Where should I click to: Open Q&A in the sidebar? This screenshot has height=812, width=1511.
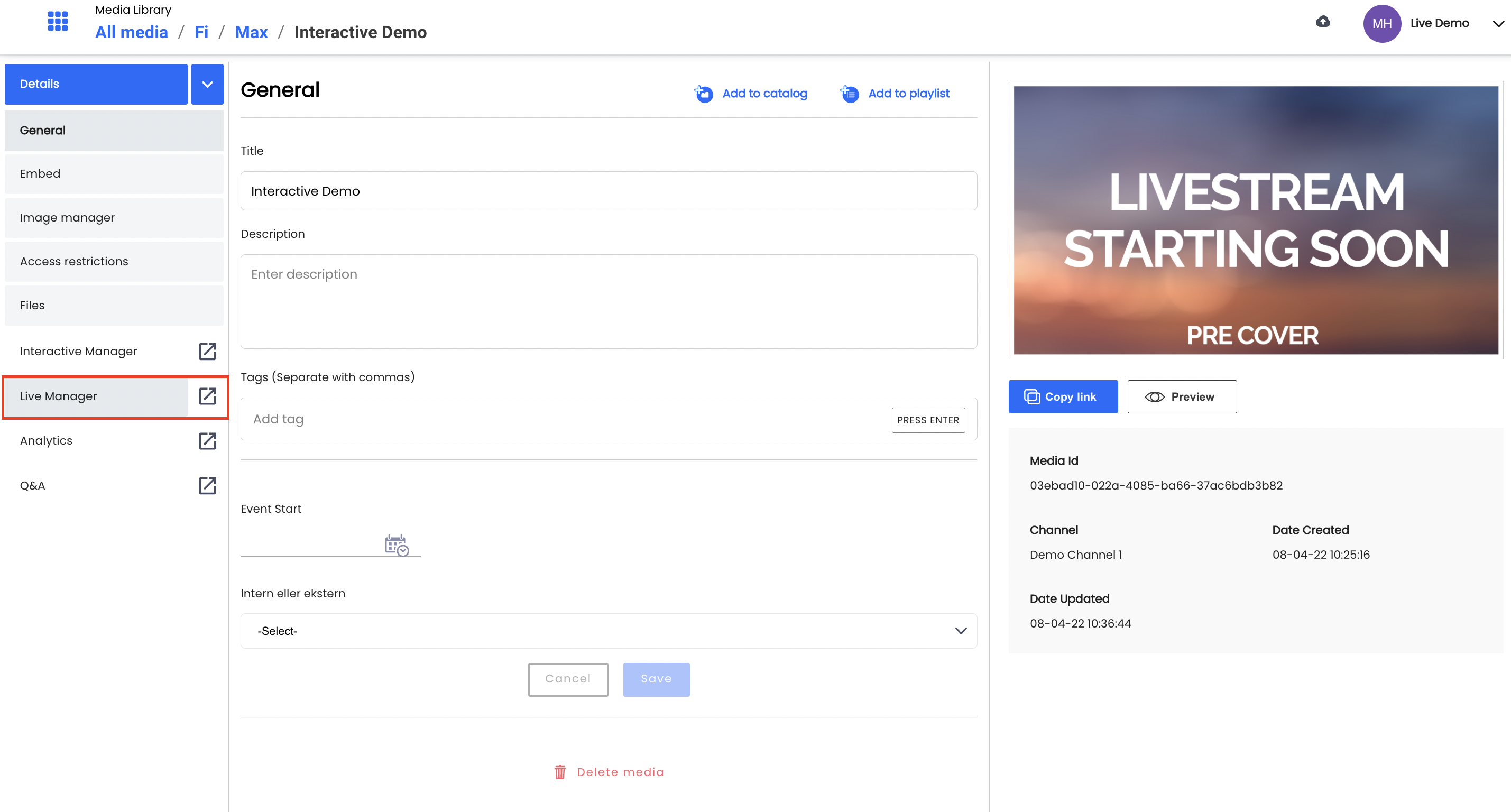coord(32,486)
